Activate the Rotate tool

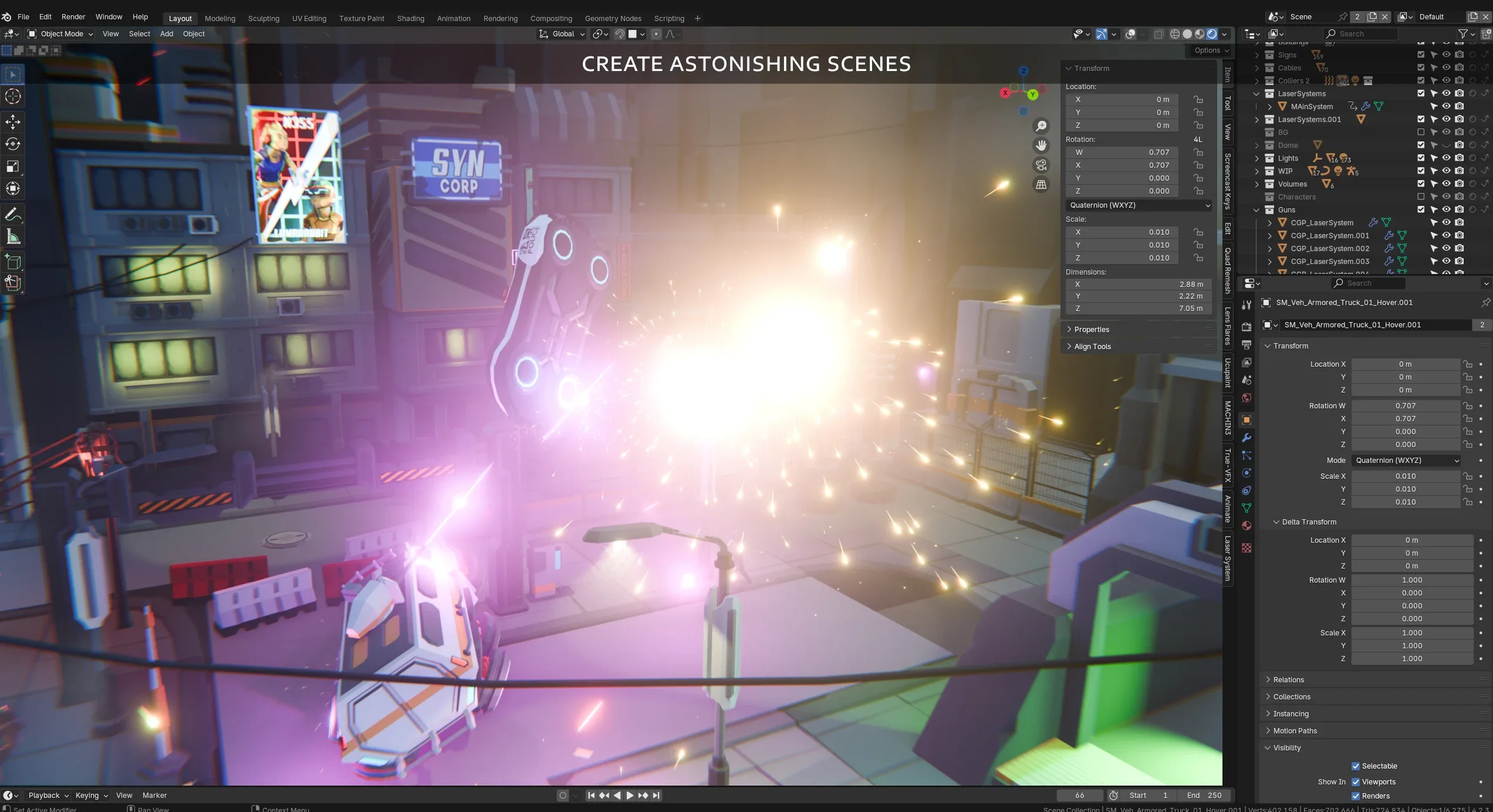pyautogui.click(x=12, y=144)
